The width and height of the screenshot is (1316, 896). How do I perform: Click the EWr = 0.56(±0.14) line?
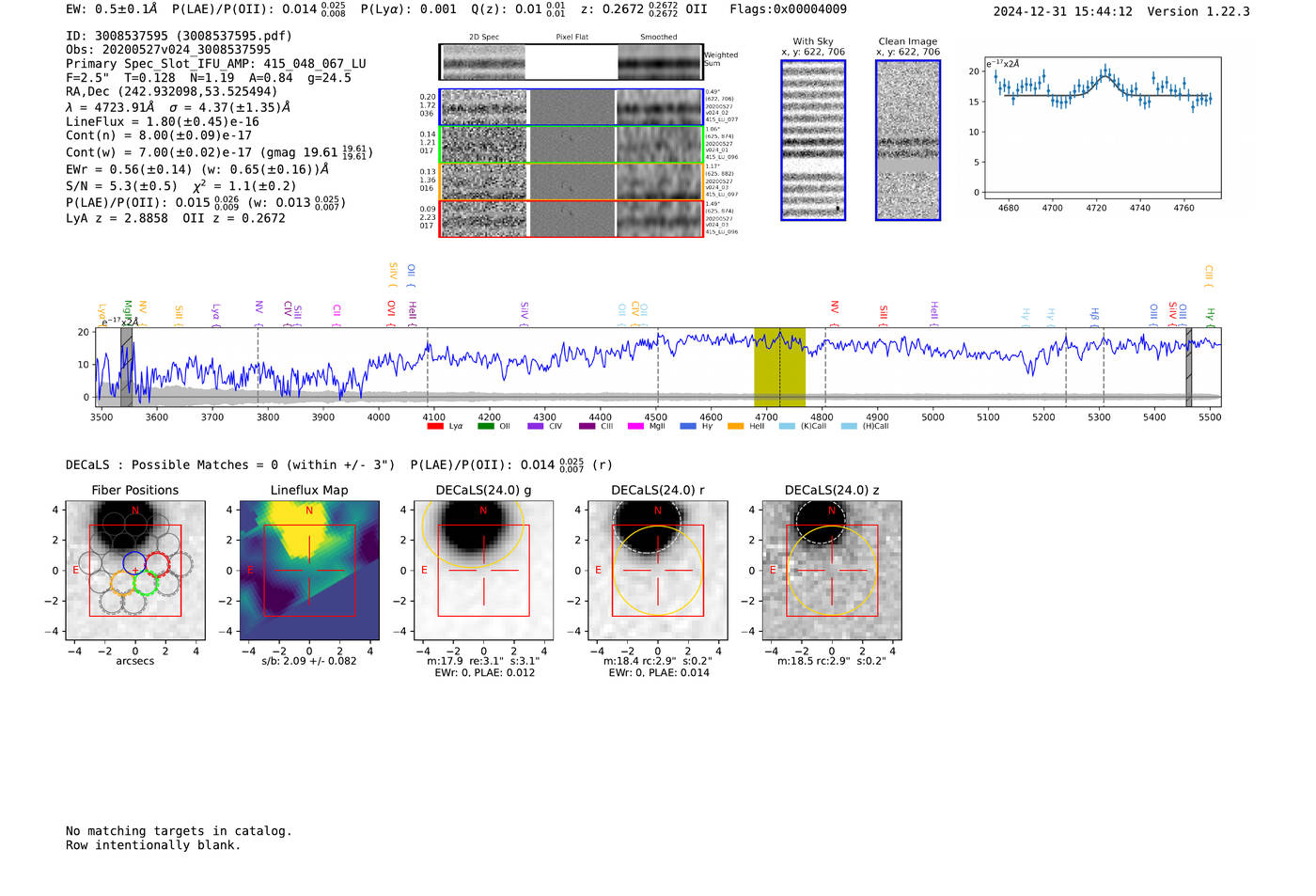pos(197,170)
